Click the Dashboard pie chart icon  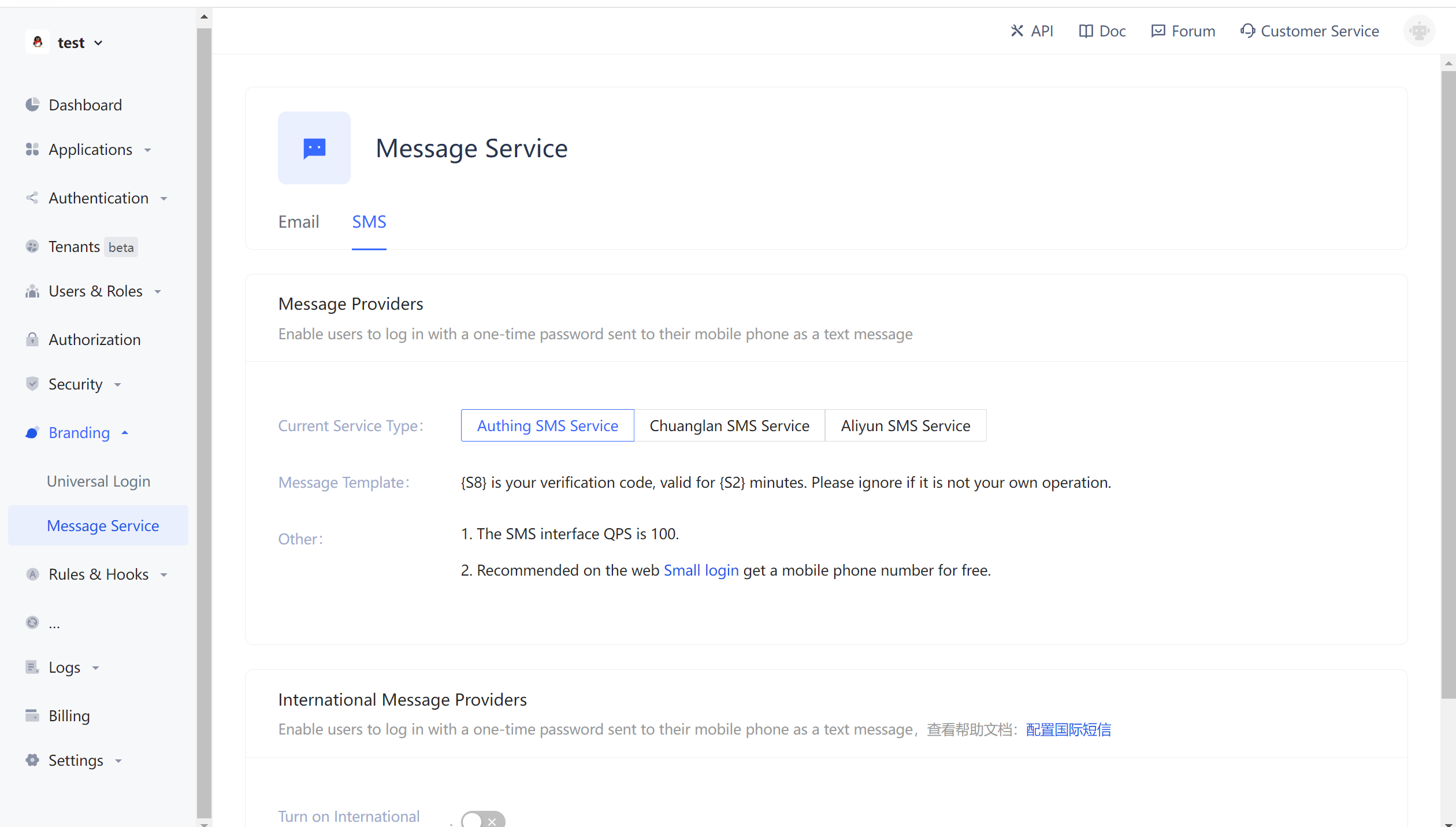pos(32,105)
